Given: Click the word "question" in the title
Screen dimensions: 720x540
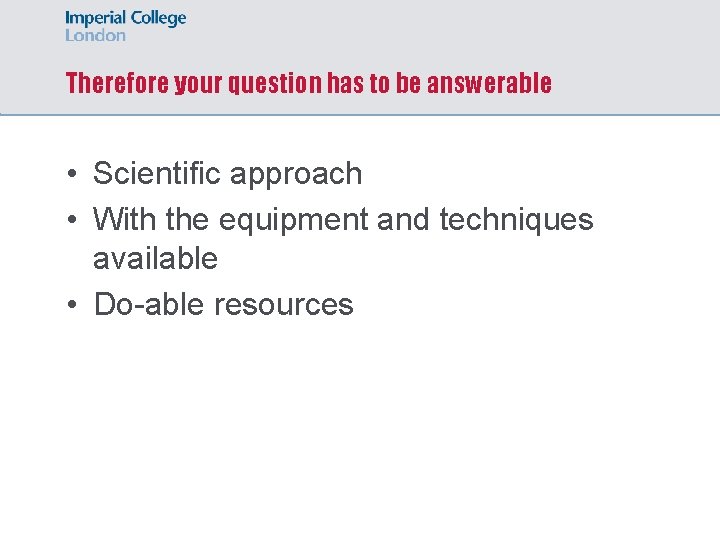Looking at the screenshot, I should pyautogui.click(x=275, y=84).
